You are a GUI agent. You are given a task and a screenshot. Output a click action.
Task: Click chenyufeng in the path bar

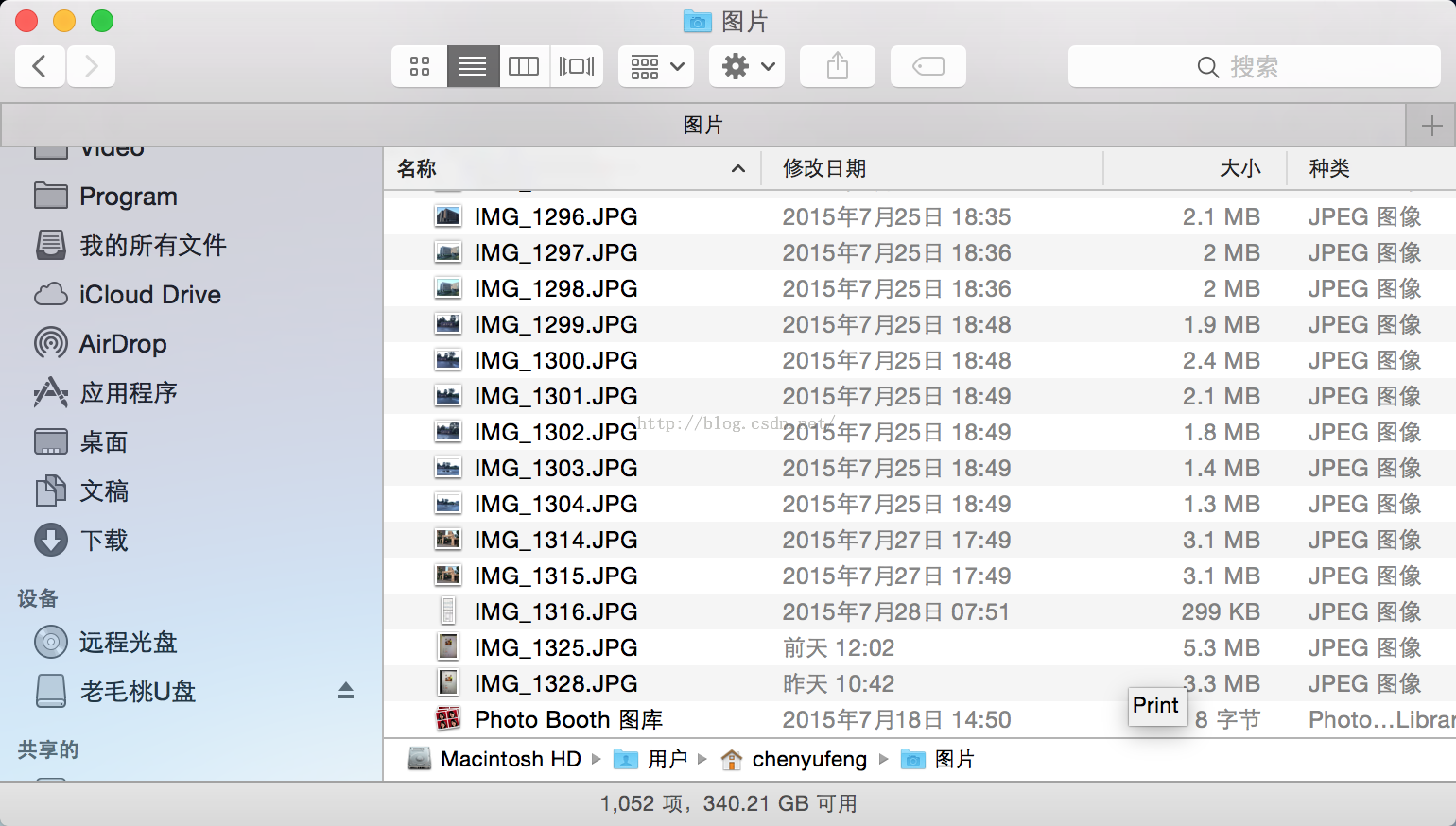(x=808, y=760)
